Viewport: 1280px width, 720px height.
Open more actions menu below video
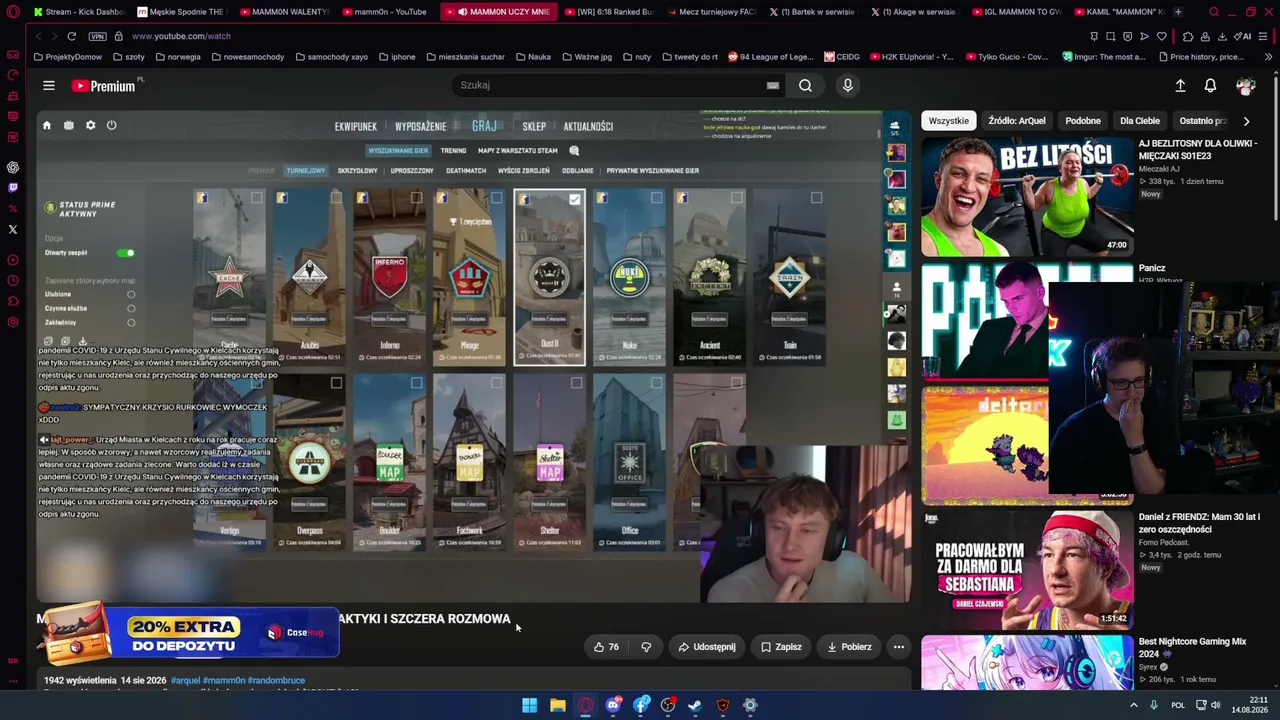click(x=898, y=647)
